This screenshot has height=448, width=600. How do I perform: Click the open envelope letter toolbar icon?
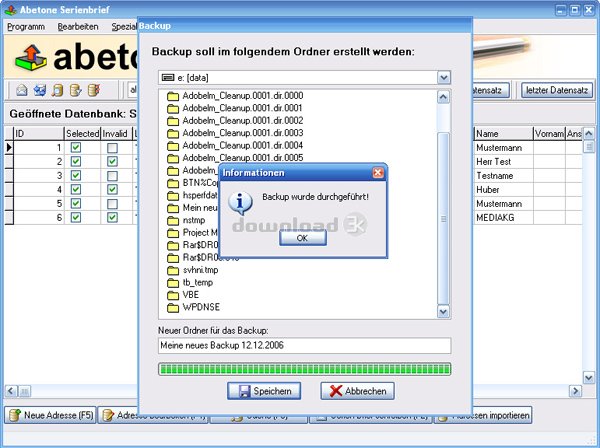click(22, 90)
